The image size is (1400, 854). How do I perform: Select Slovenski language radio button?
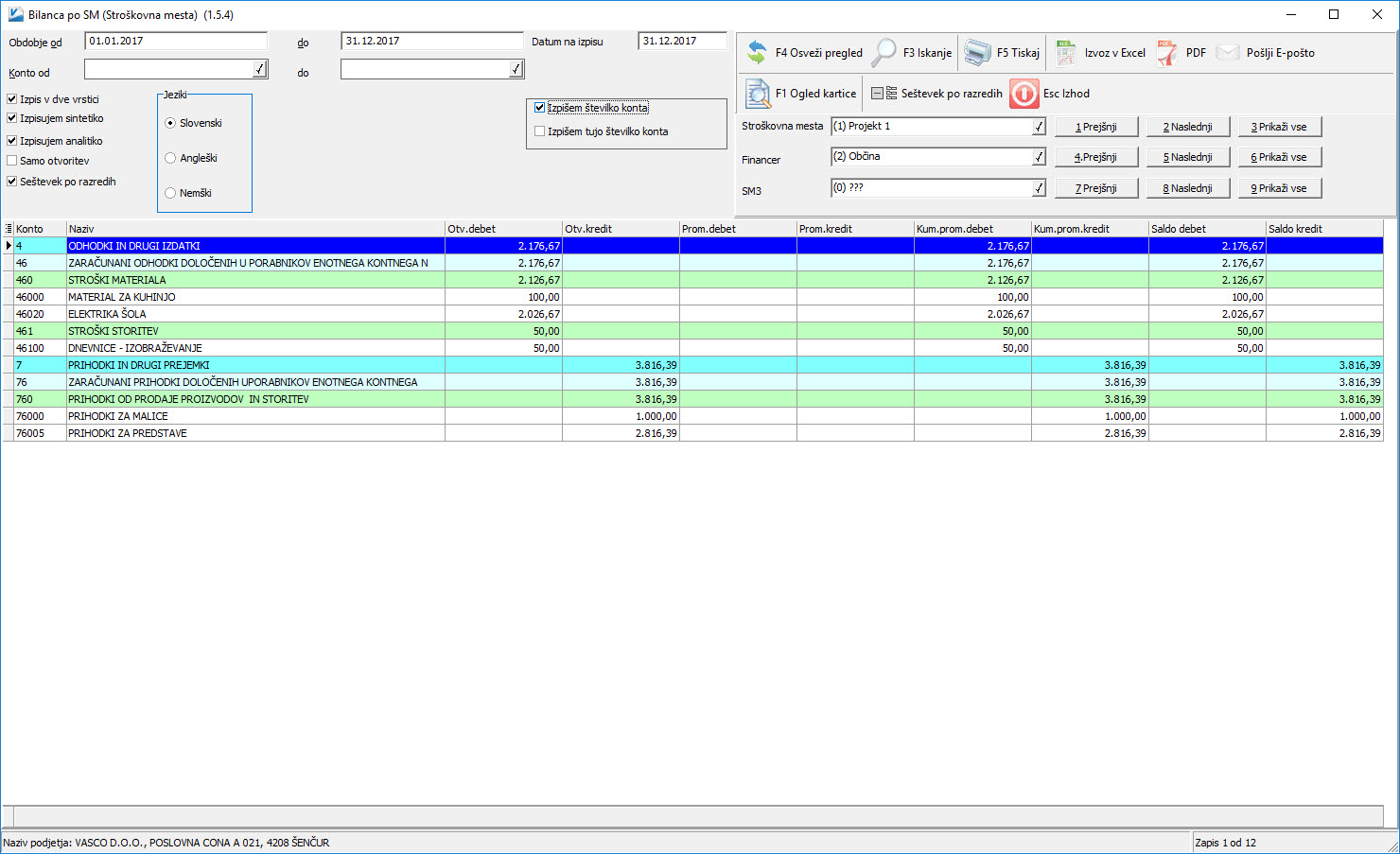coord(170,123)
